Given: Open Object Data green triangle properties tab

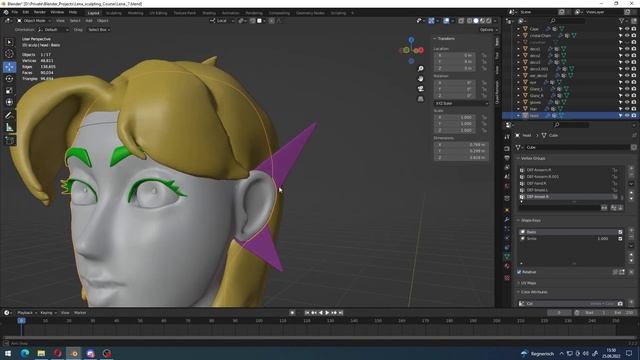Looking at the screenshot, I should point(507,256).
